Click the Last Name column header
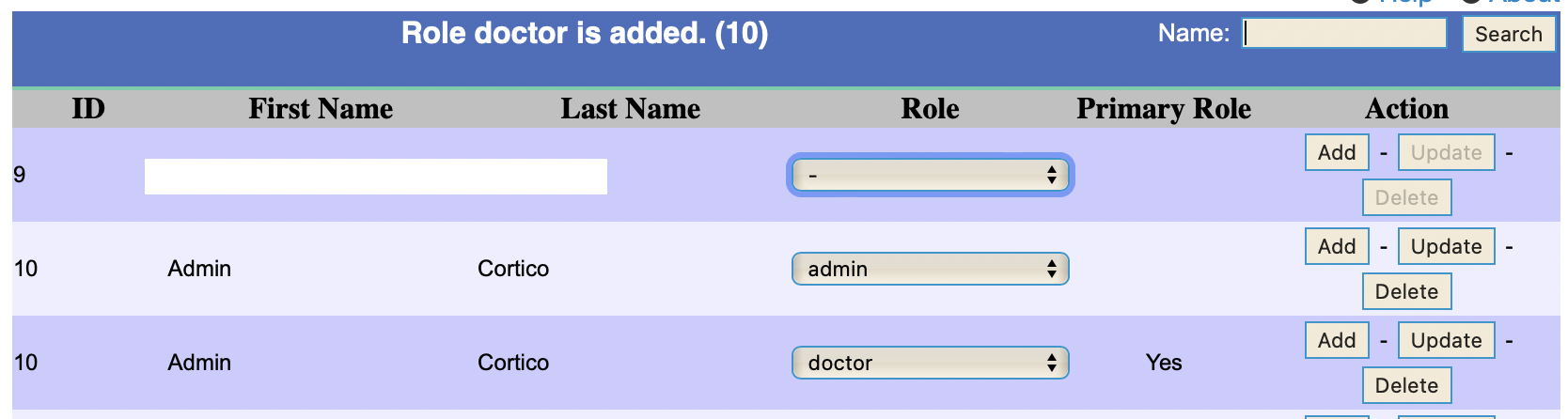 630,109
